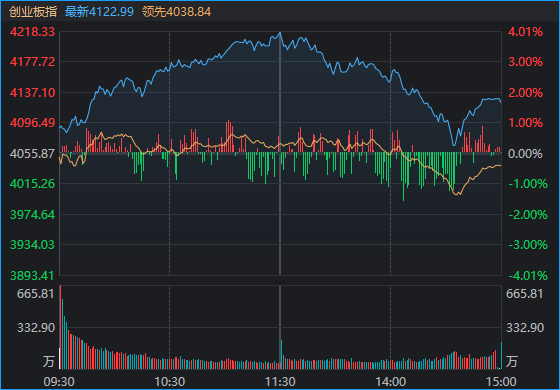
Task: Click the 创业板指 index title
Action: [33, 12]
